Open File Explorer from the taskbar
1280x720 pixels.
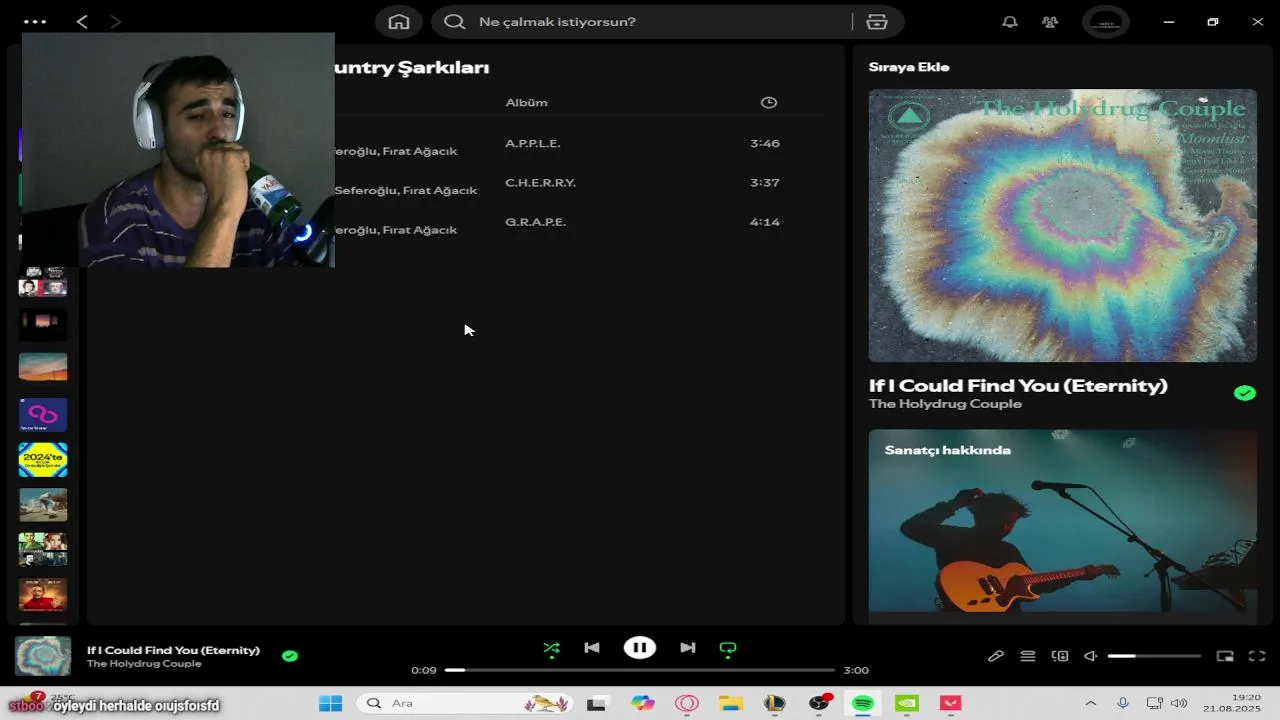(x=731, y=703)
